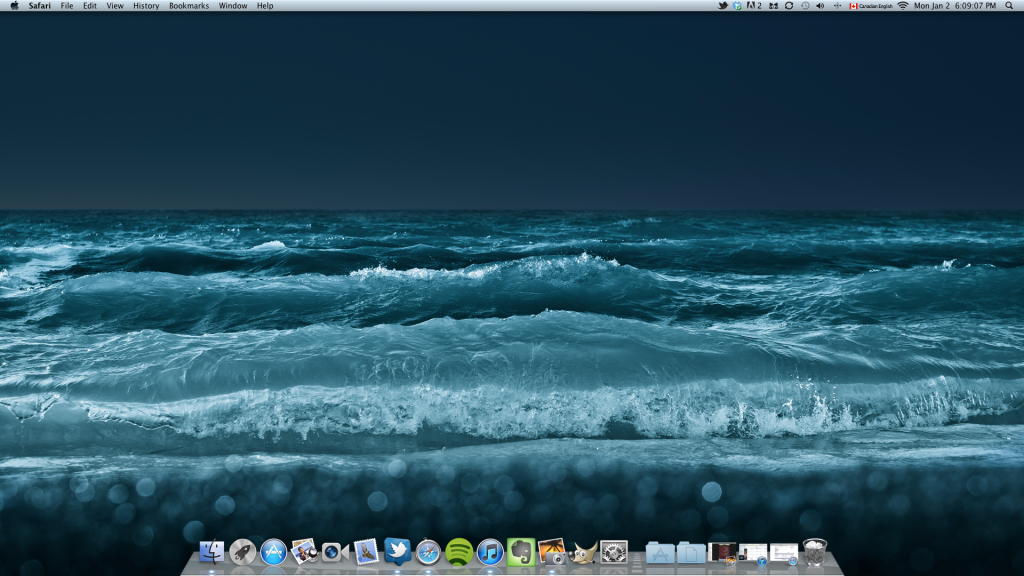Open GIMP mascot icon in Dock

click(x=583, y=553)
